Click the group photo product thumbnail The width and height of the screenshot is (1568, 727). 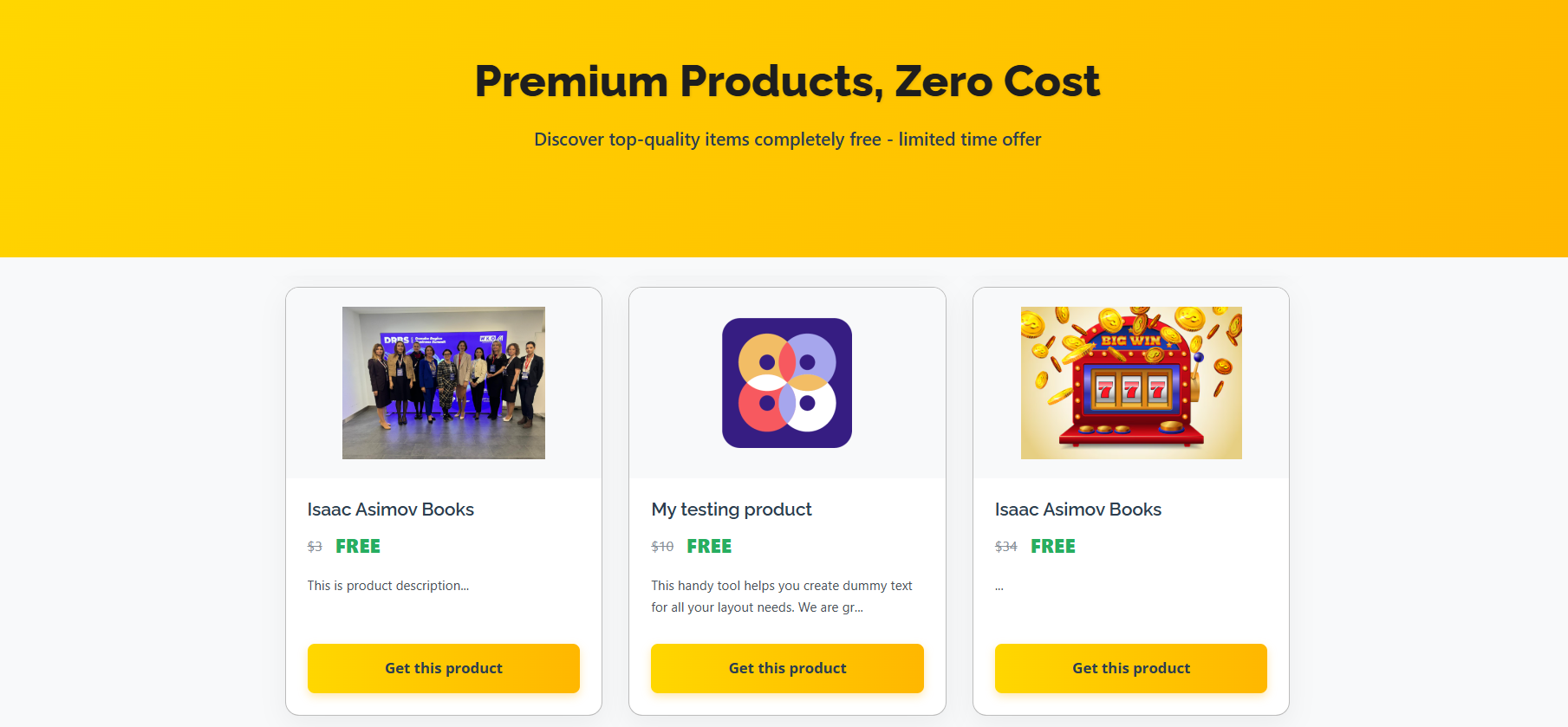point(443,382)
